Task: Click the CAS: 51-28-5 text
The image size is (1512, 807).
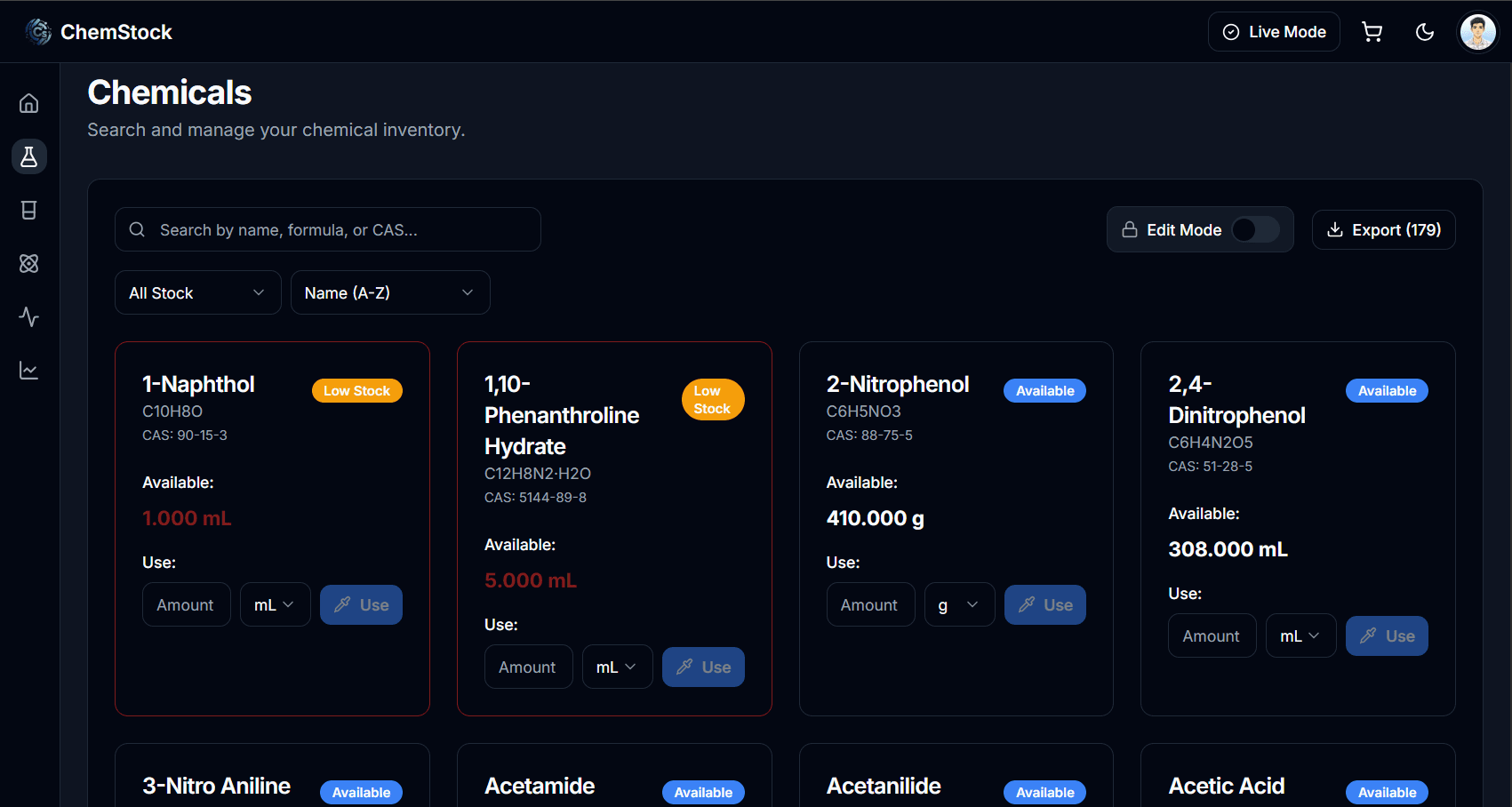Action: pos(1210,466)
